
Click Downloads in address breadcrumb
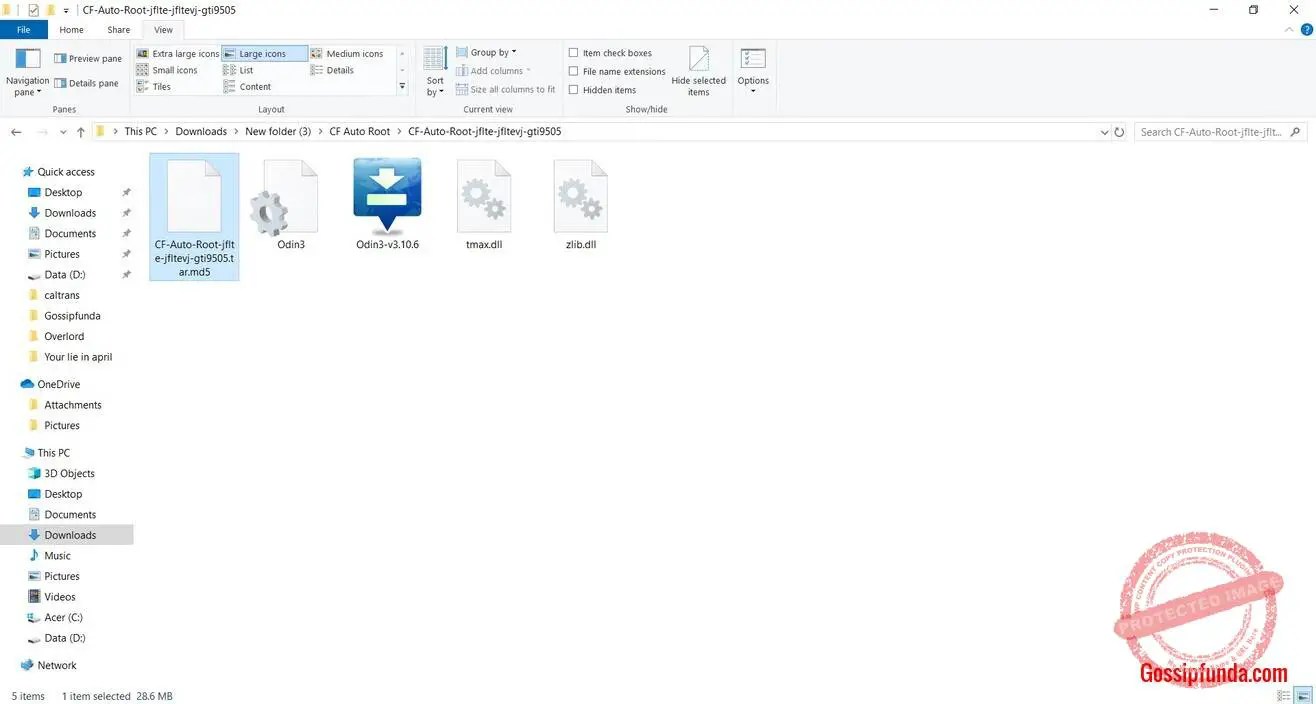point(201,131)
